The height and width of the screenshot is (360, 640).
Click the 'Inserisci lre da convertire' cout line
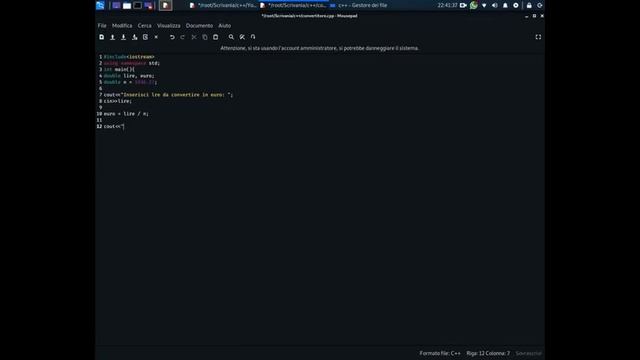[x=168, y=95]
